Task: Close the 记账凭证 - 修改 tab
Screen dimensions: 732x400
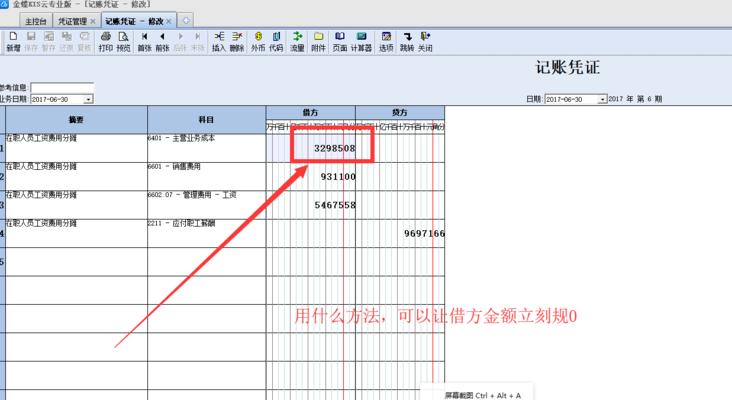Action: click(x=169, y=21)
